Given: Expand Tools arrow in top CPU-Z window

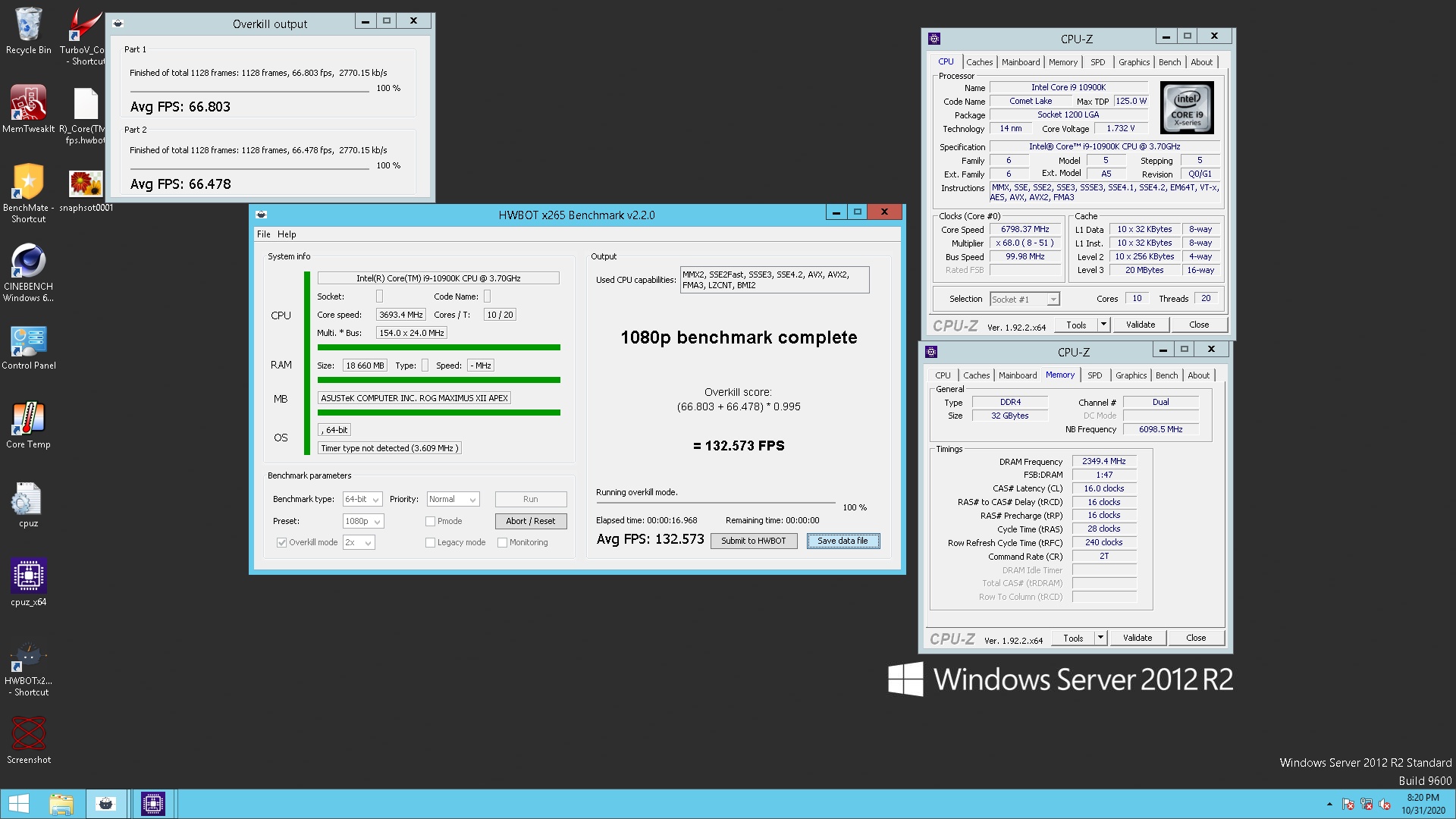Looking at the screenshot, I should point(1103,325).
